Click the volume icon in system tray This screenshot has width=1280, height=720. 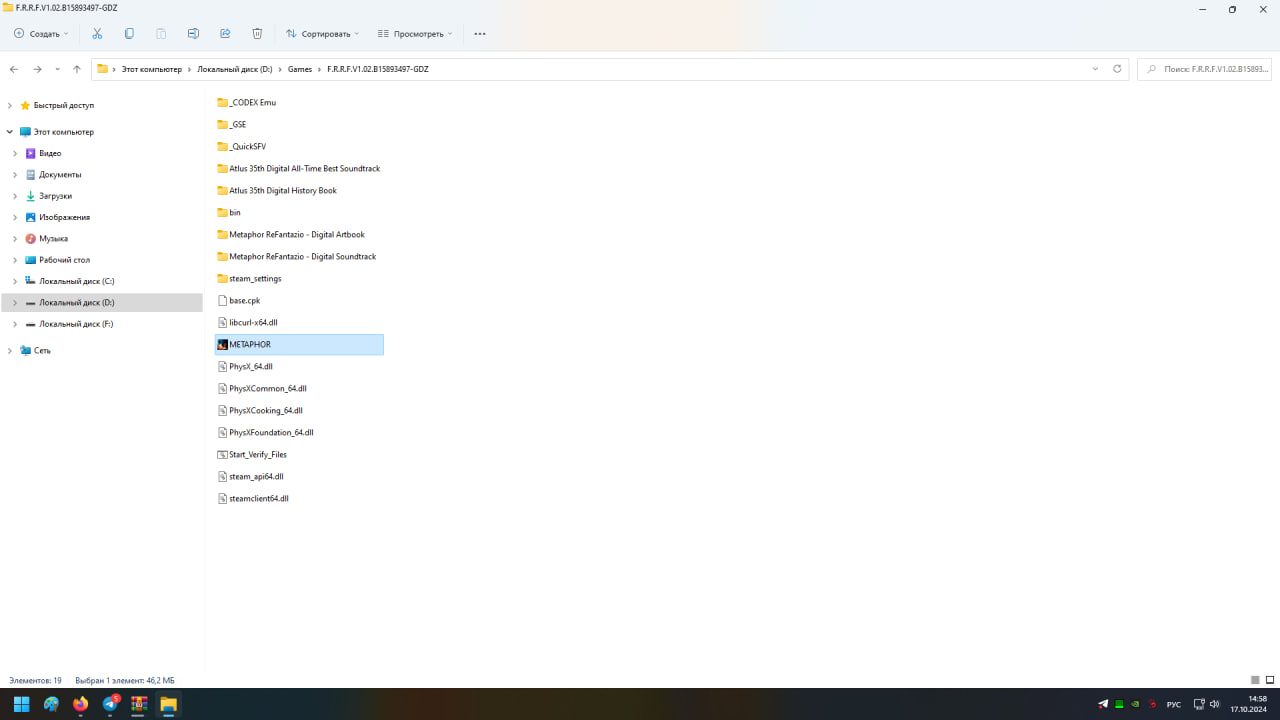point(1215,704)
